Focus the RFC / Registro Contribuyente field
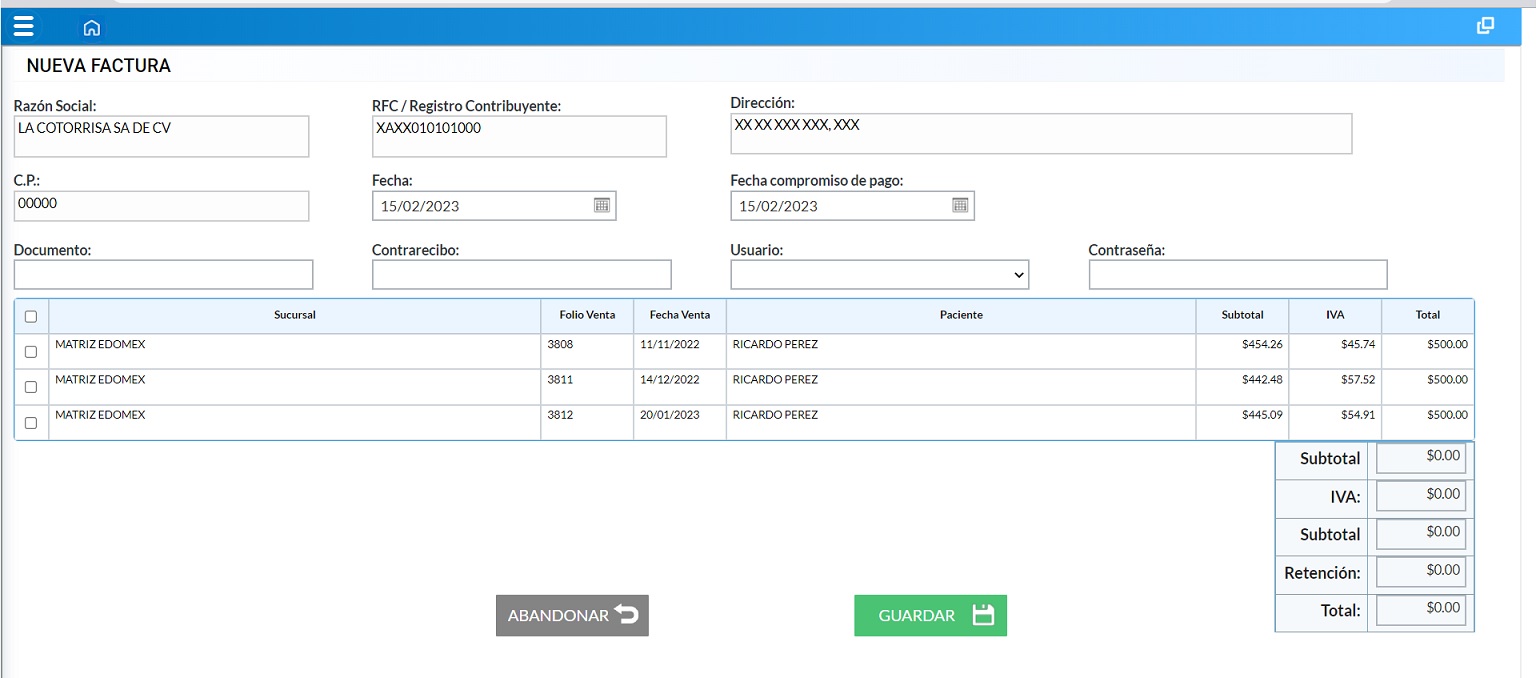The width and height of the screenshot is (1540, 678). pos(519,136)
